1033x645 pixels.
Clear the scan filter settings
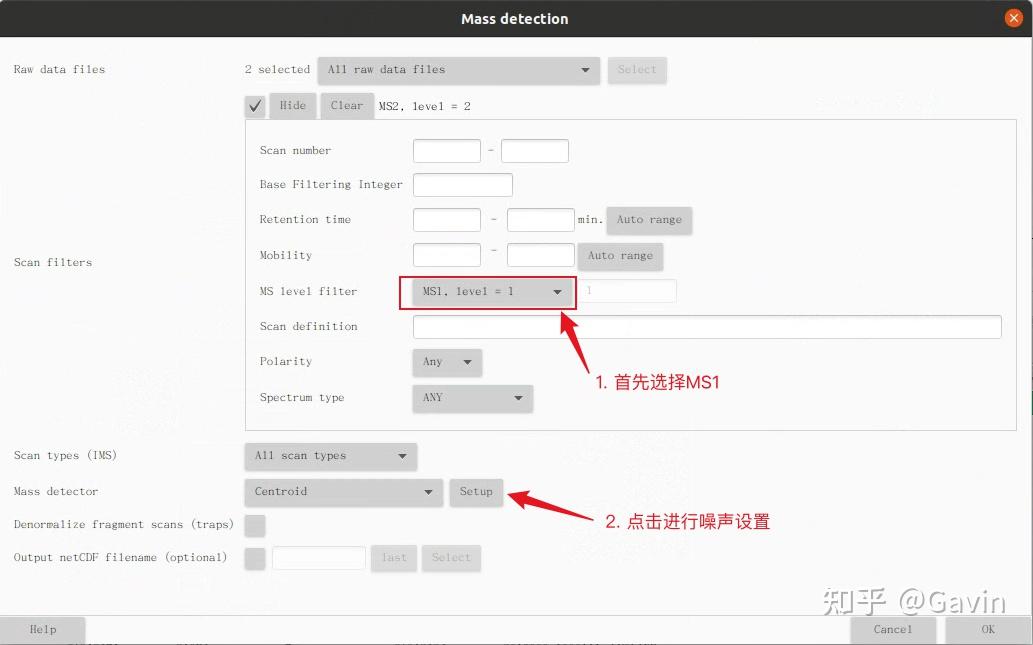[347, 105]
